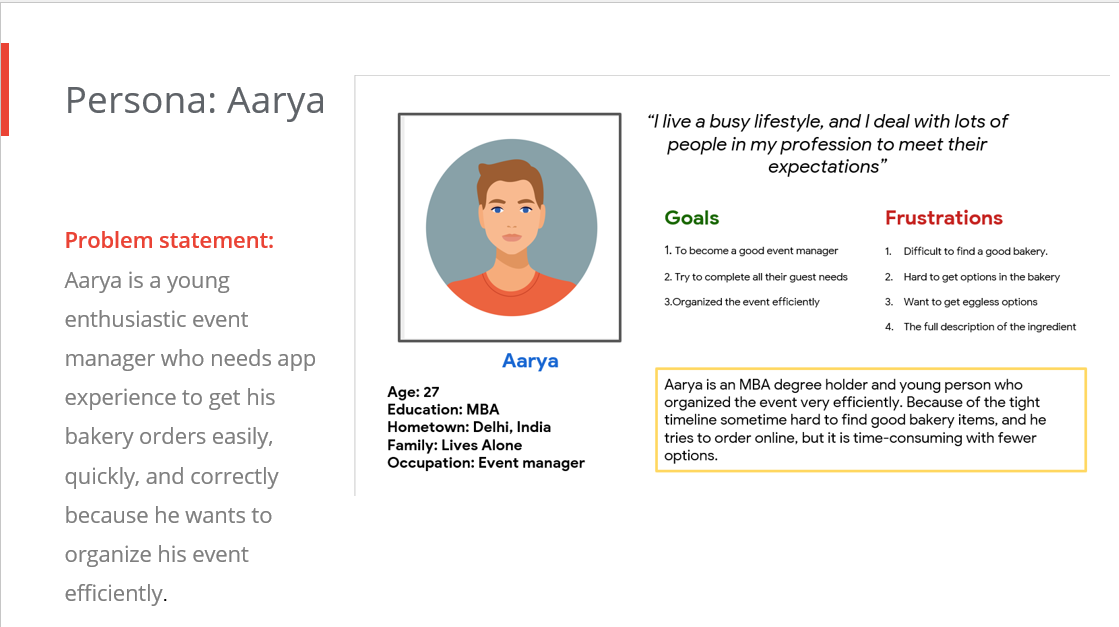The image size is (1119, 627).
Task: Click the "Occupation: Event manager" line
Action: pyautogui.click(x=486, y=462)
